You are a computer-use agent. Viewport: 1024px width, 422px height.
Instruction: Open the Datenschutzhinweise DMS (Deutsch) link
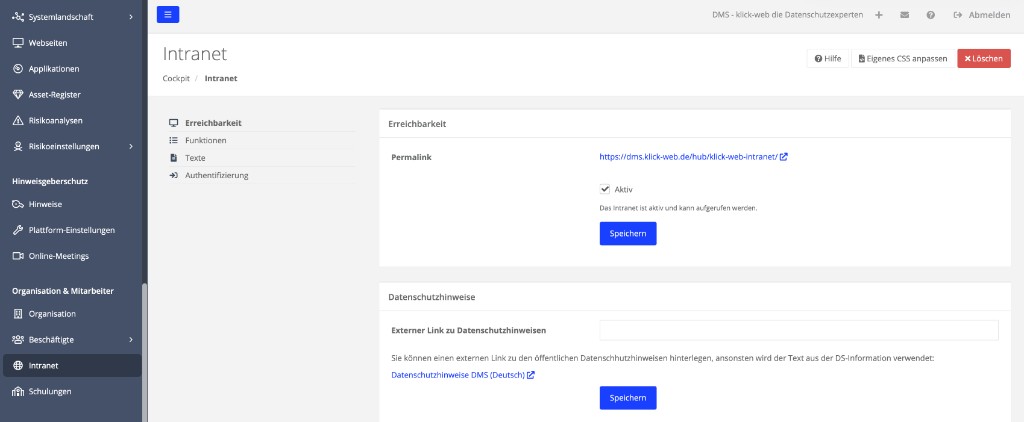click(458, 375)
